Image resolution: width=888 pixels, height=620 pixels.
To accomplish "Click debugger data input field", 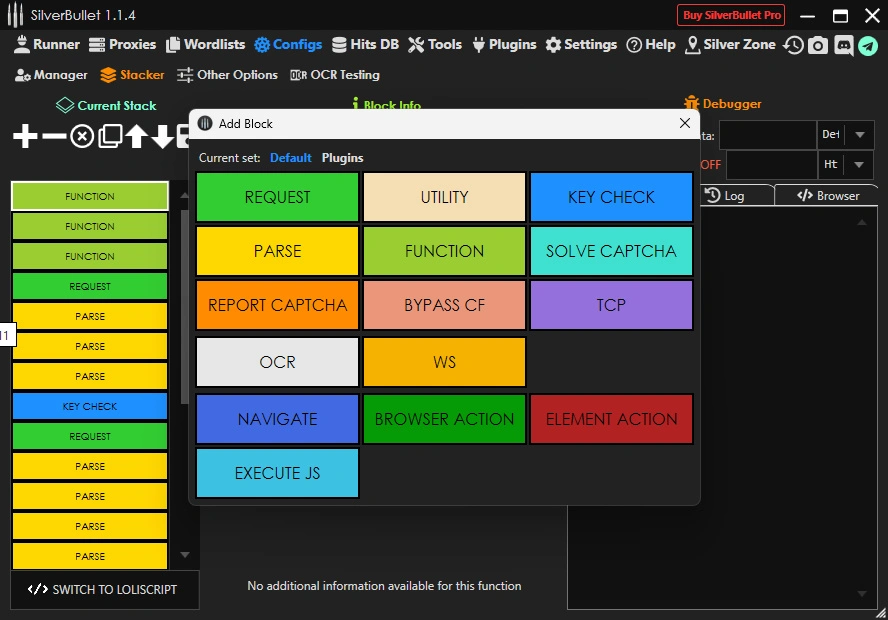I will 767,135.
